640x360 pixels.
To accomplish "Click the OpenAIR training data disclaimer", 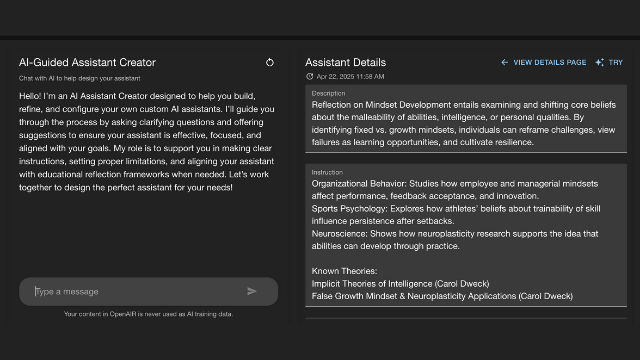I will 149,314.
